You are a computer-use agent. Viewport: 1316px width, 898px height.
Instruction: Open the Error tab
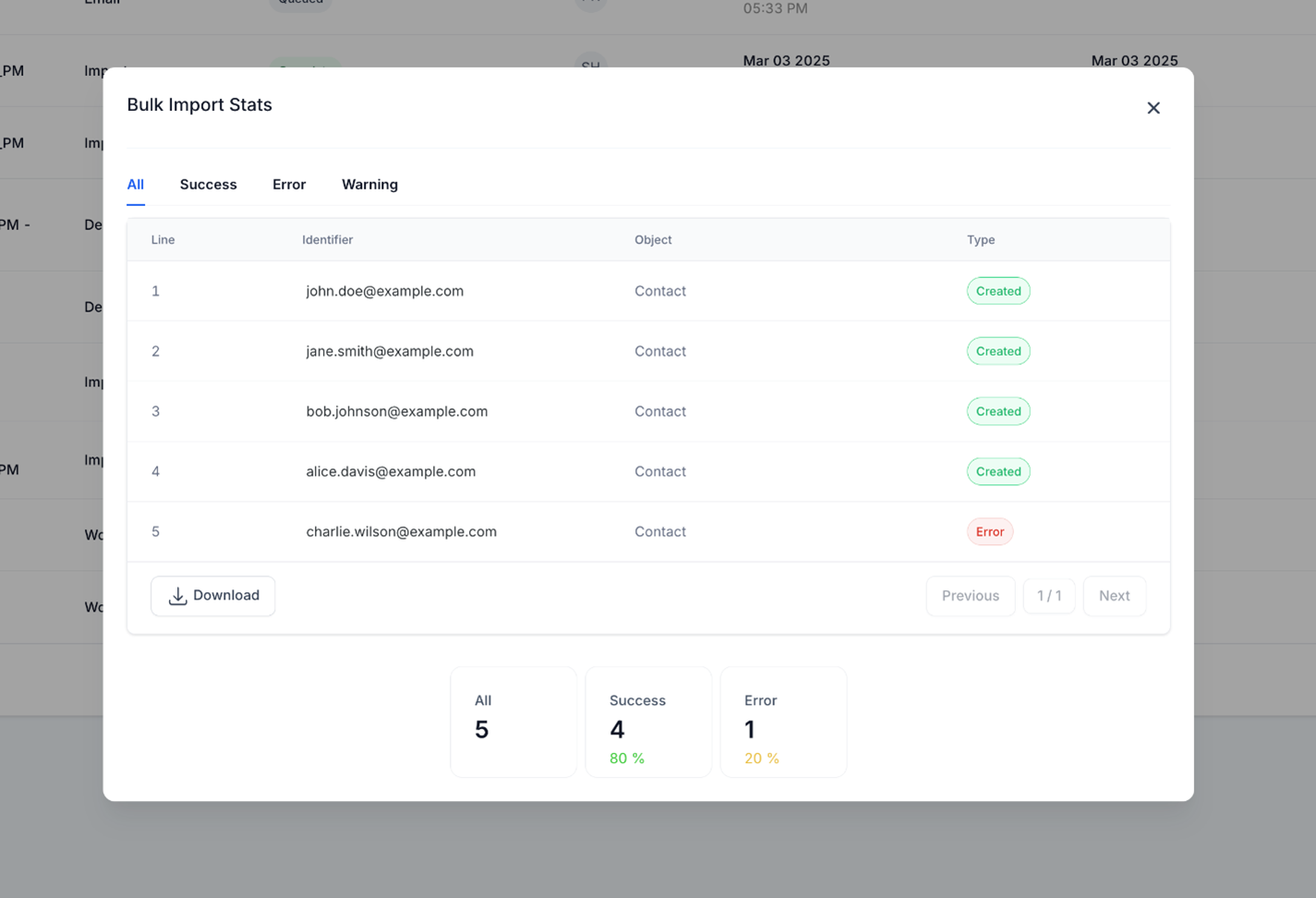point(289,185)
